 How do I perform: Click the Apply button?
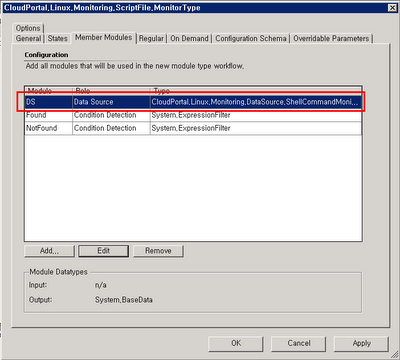(x=361, y=343)
